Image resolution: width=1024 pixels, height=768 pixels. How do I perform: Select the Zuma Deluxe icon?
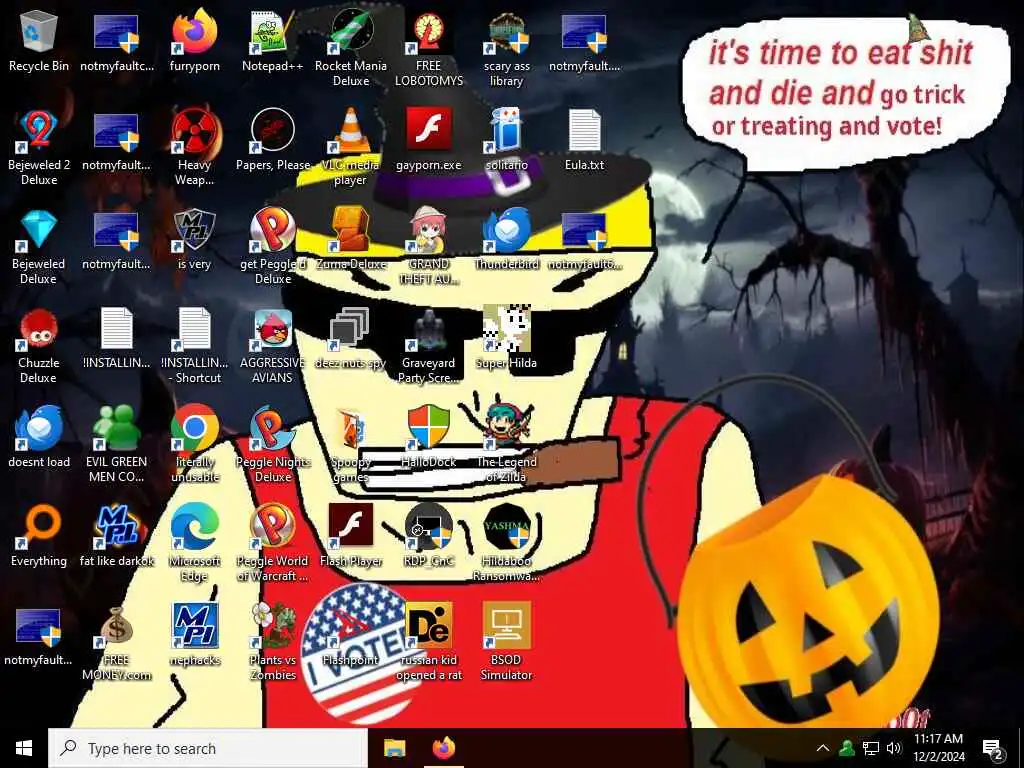(351, 231)
